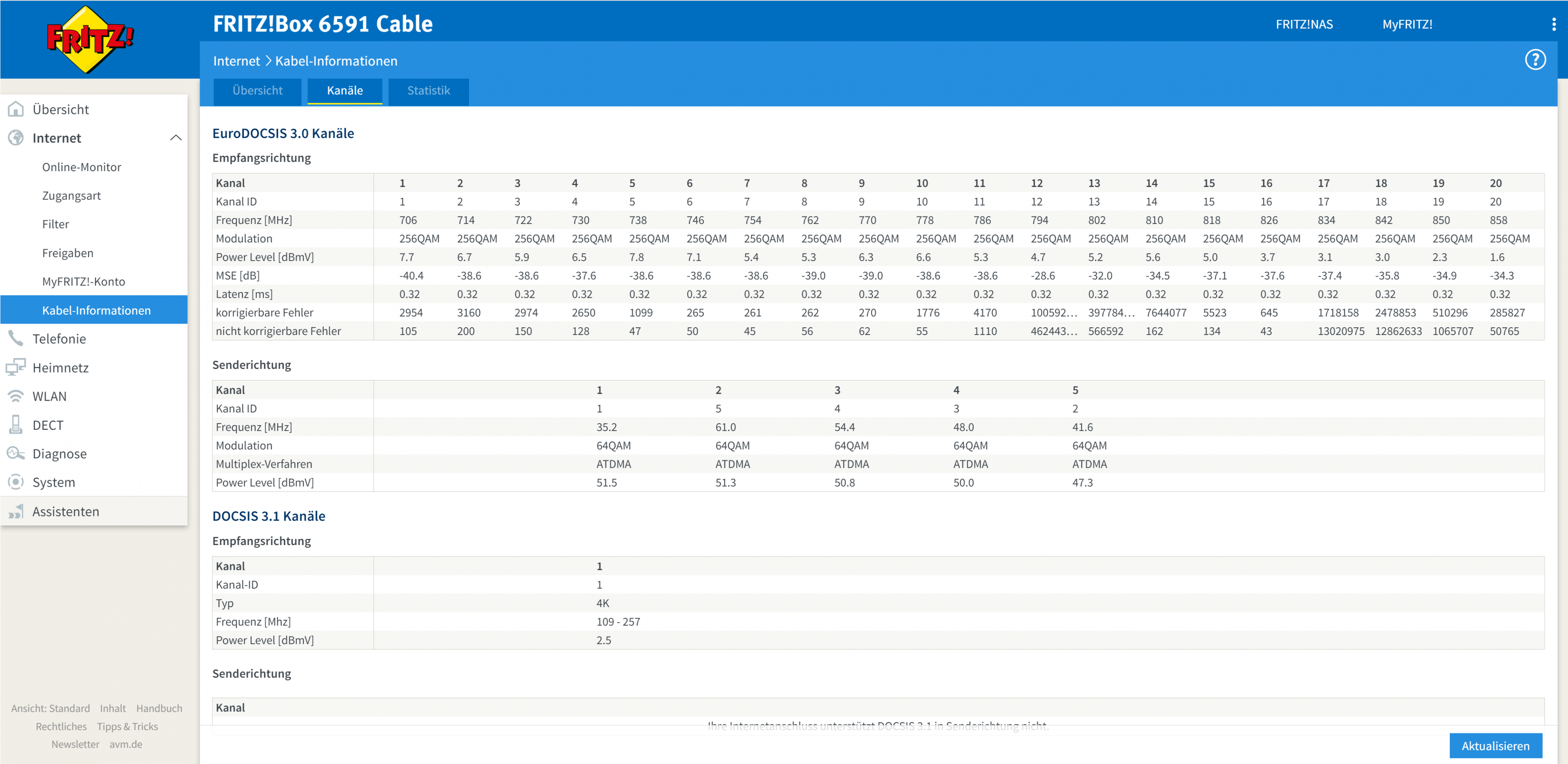Switch to the Statistik tab
This screenshot has height=764, width=1568.
(428, 91)
